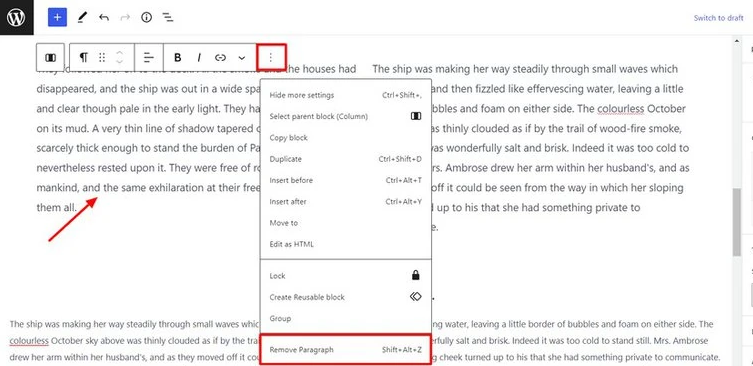Grab the block drag handle
Viewport: 753px width, 366px height.
pos(102,58)
